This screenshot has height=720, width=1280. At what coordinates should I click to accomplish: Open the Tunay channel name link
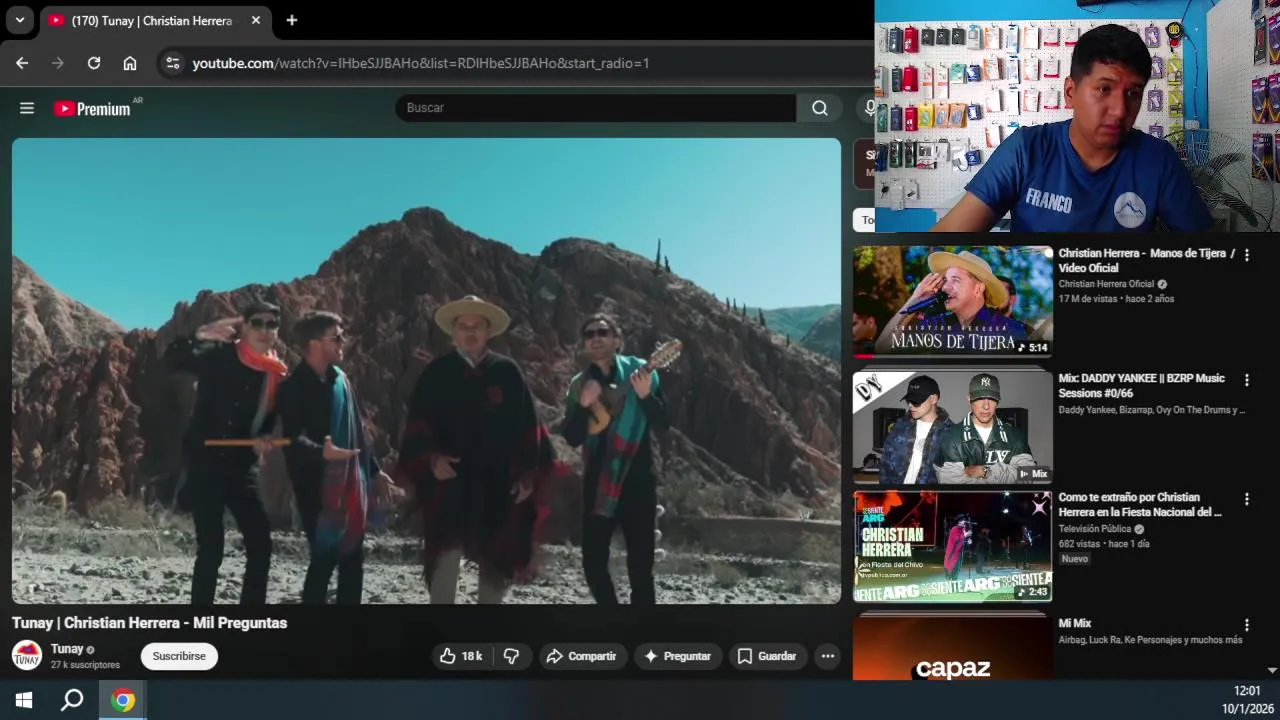point(67,649)
